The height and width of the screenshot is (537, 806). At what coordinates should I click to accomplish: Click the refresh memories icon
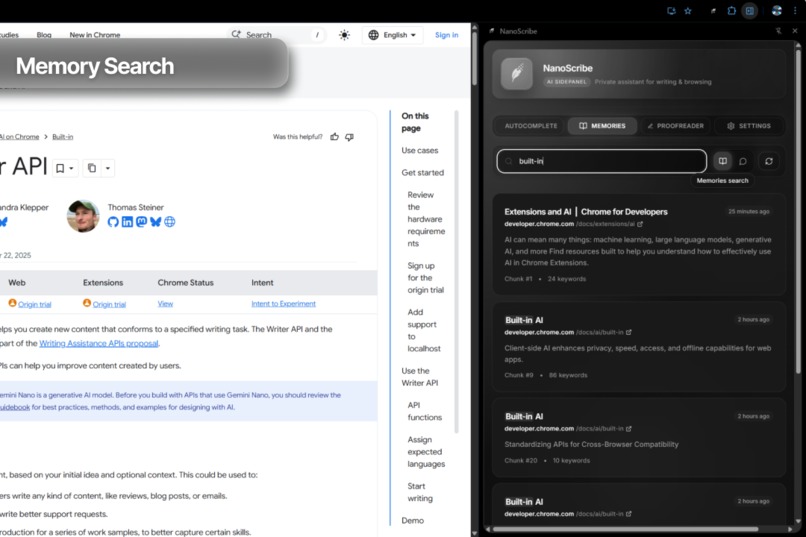pyautogui.click(x=768, y=161)
